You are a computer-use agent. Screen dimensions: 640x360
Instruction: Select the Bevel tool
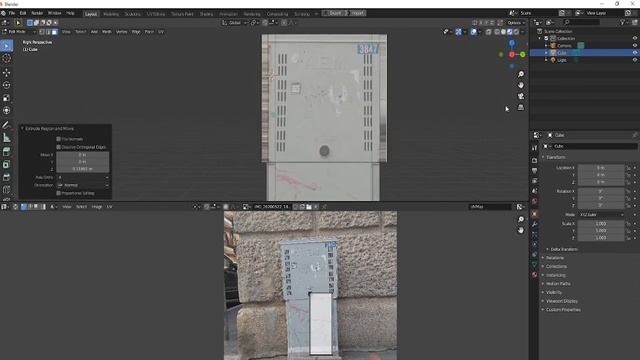7,177
